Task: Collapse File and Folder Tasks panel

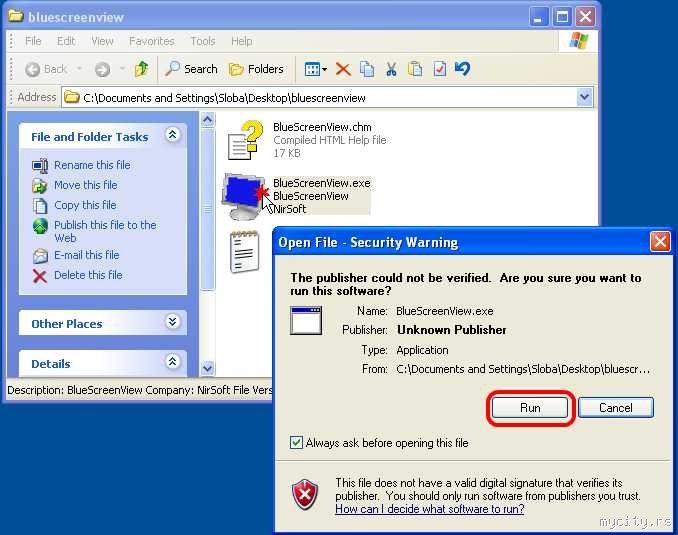Action: click(172, 135)
